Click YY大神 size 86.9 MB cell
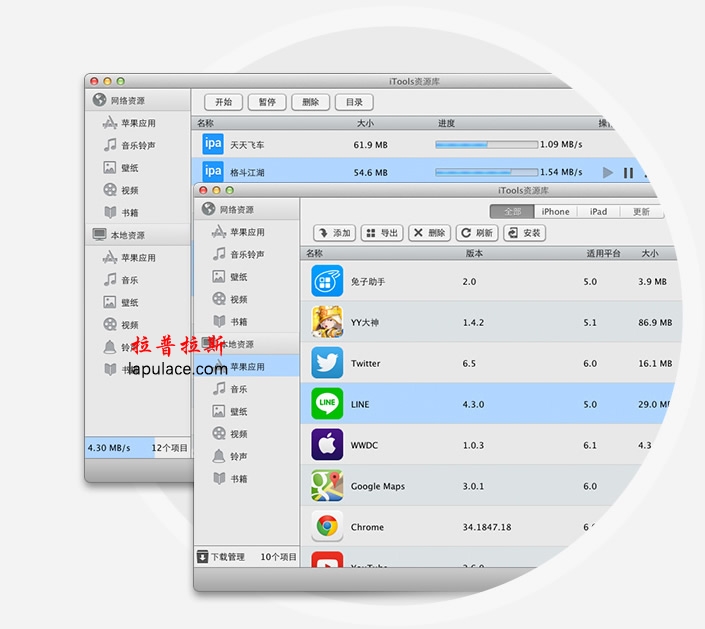Image resolution: width=705 pixels, height=629 pixels. (655, 322)
